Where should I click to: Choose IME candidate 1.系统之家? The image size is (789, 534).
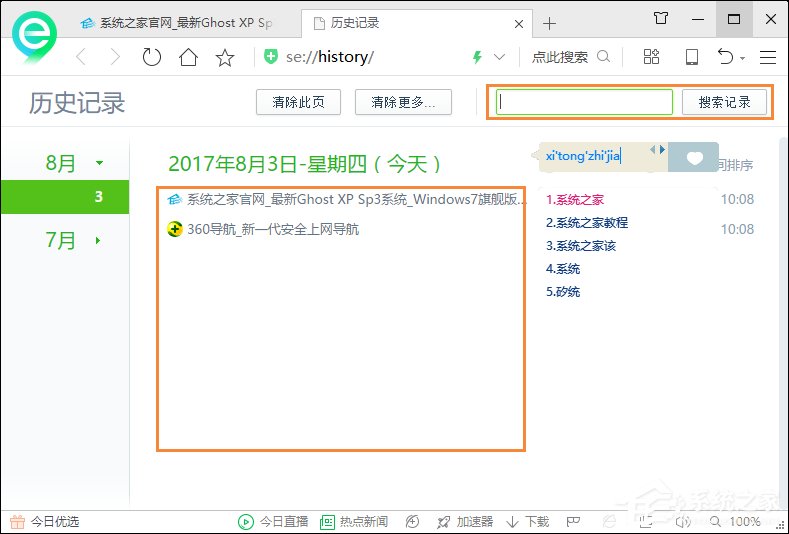click(x=575, y=200)
